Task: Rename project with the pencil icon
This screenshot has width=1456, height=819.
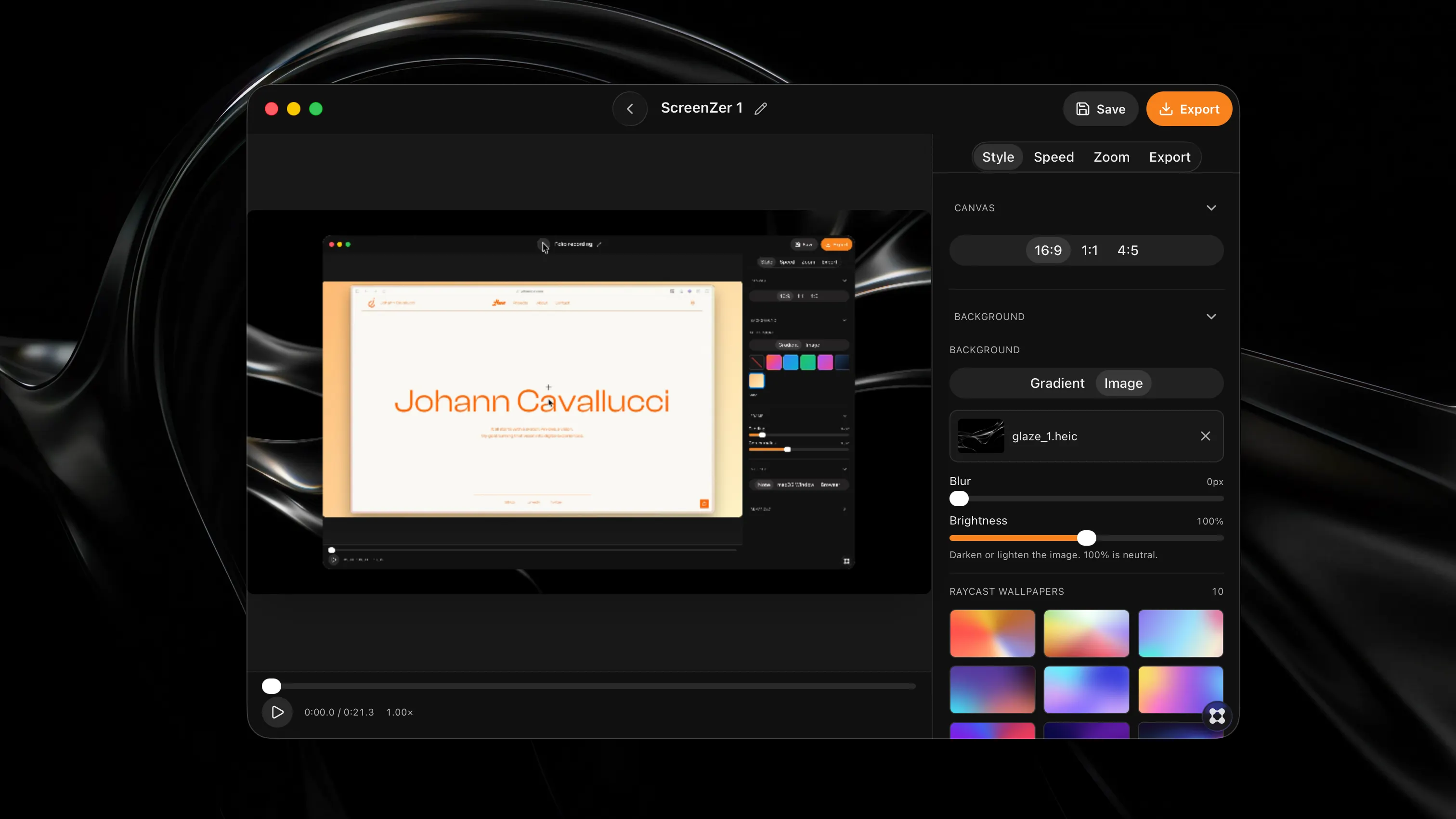Action: (x=761, y=108)
